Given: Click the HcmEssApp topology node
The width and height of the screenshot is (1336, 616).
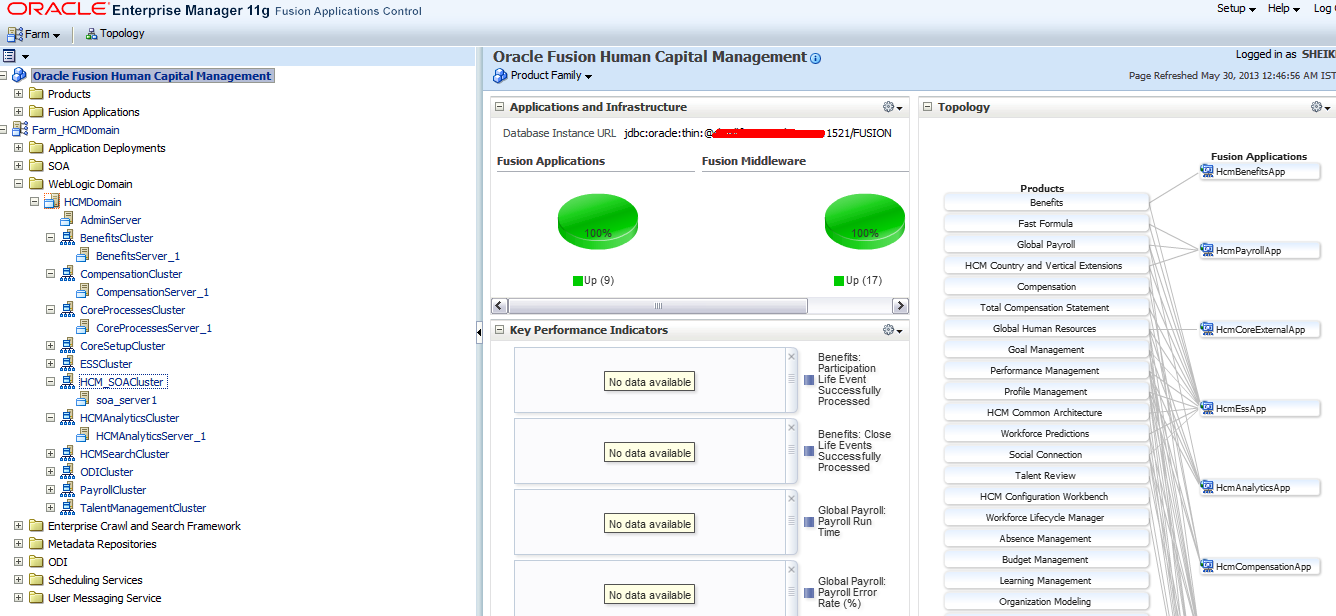Looking at the screenshot, I should [1260, 409].
